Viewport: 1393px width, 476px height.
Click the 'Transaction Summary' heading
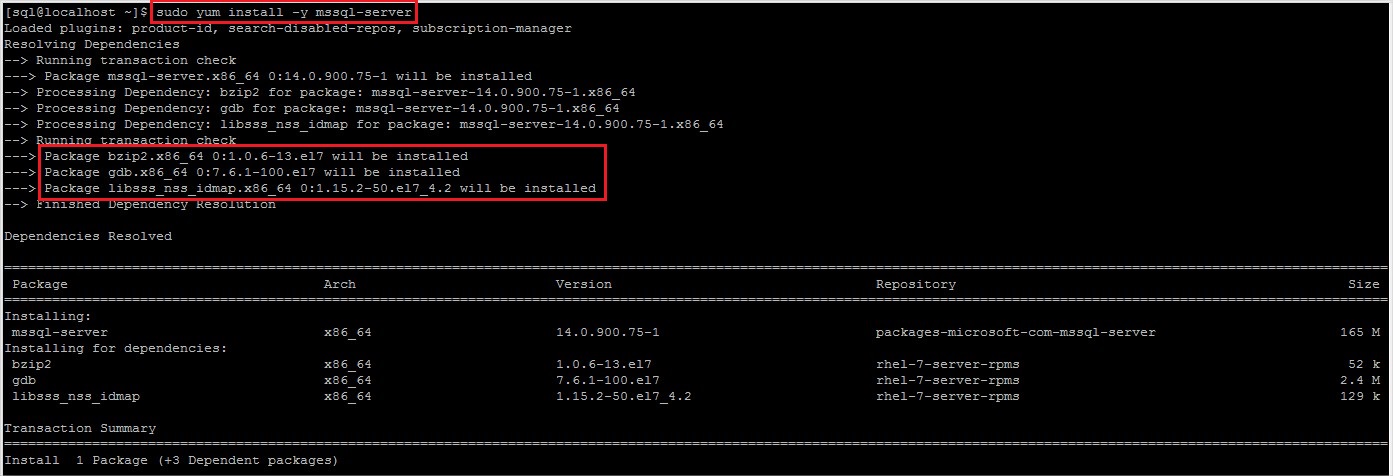[x=80, y=428]
